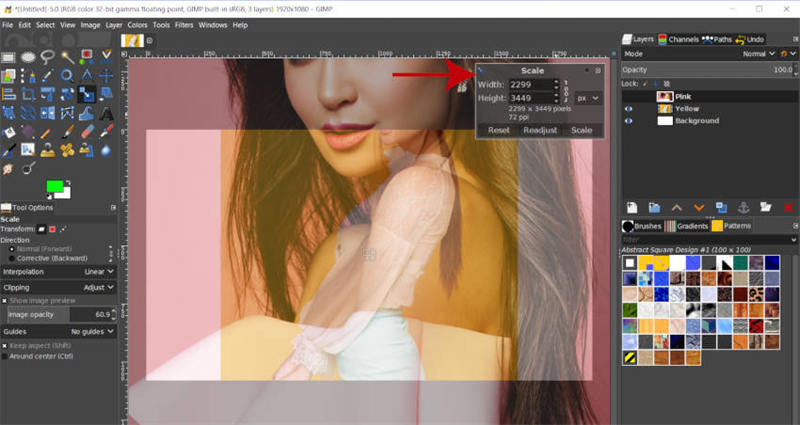Screen dimensions: 800x425
Task: Open the Clipping dropdown set to Adjust
Action: (x=99, y=286)
